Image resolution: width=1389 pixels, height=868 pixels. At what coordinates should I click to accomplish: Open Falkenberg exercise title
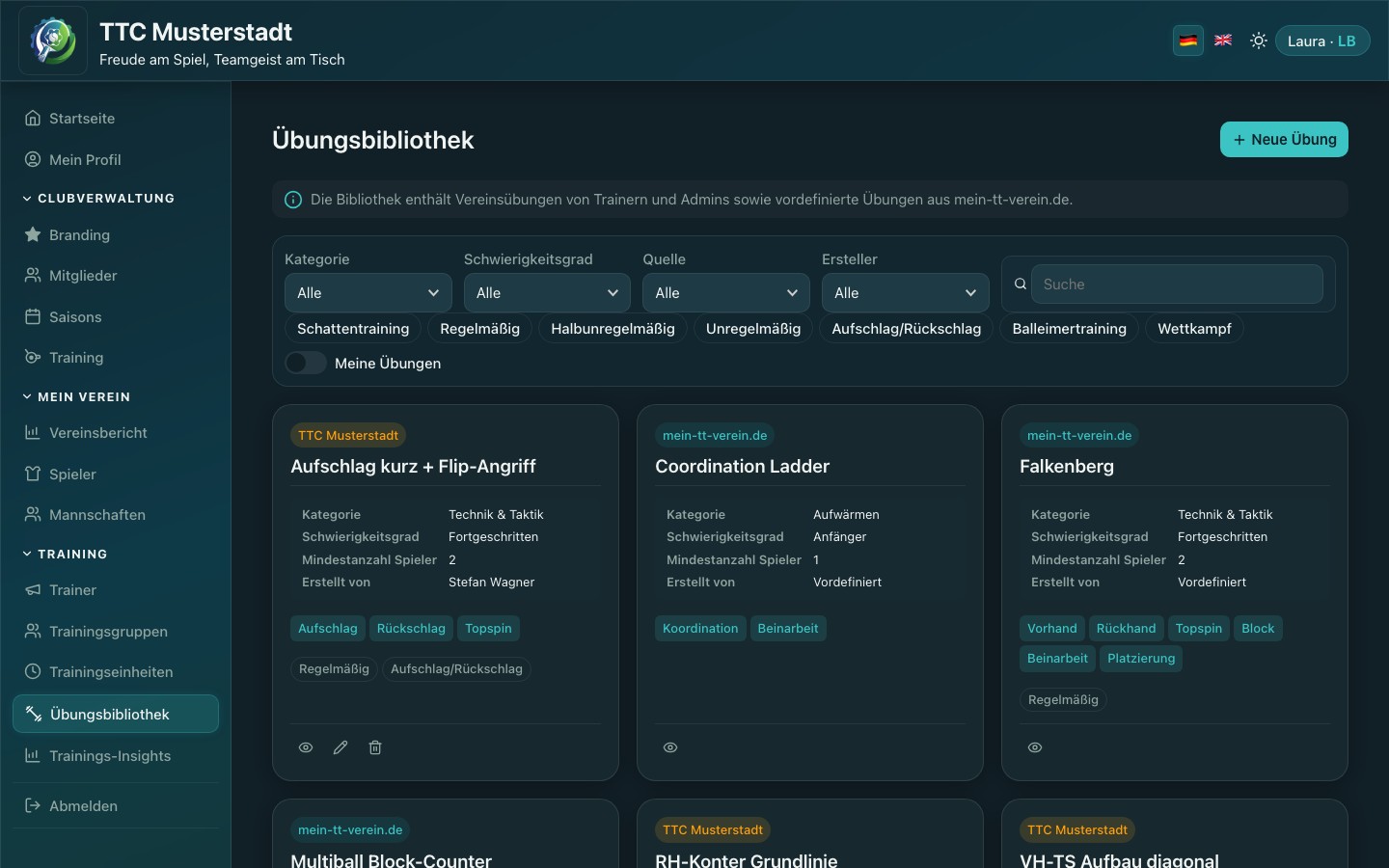pyautogui.click(x=1067, y=466)
